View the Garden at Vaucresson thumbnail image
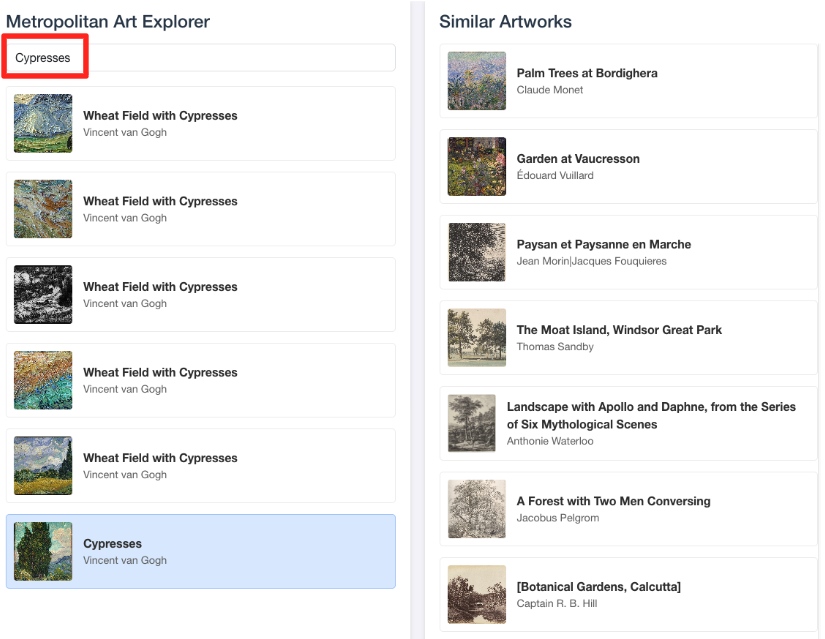This screenshot has width=825, height=639. (477, 166)
